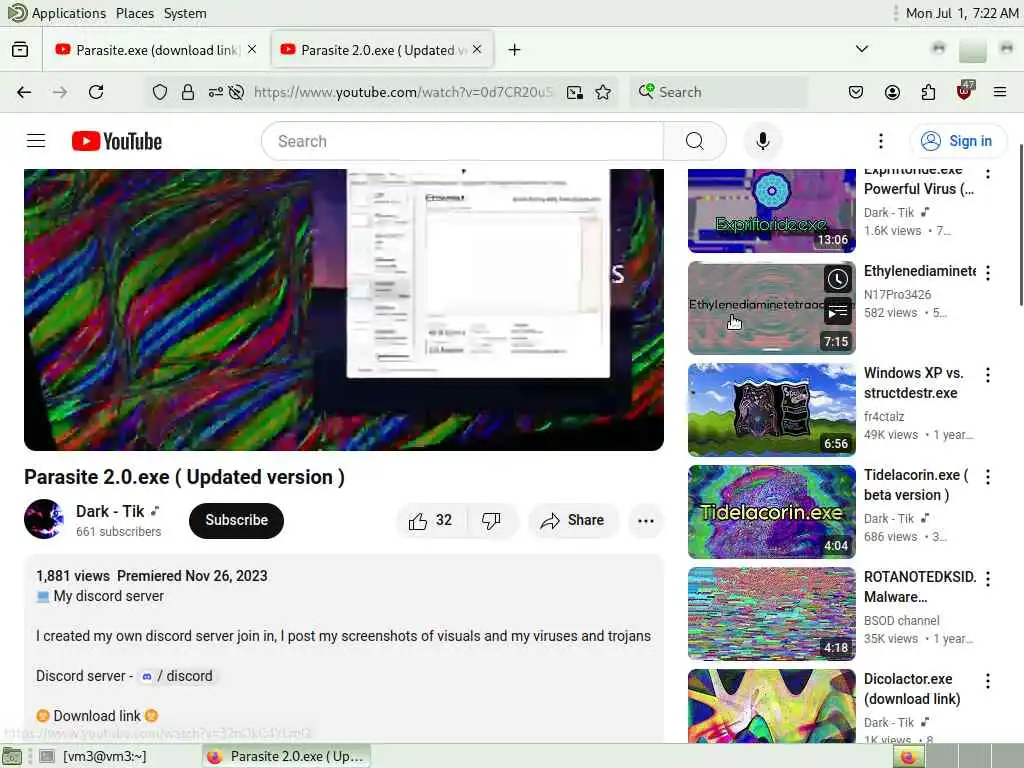Screen dimensions: 1024x768
Task: Open the [vm3@vm3:~] terminal in taskbar
Action: click(93, 756)
